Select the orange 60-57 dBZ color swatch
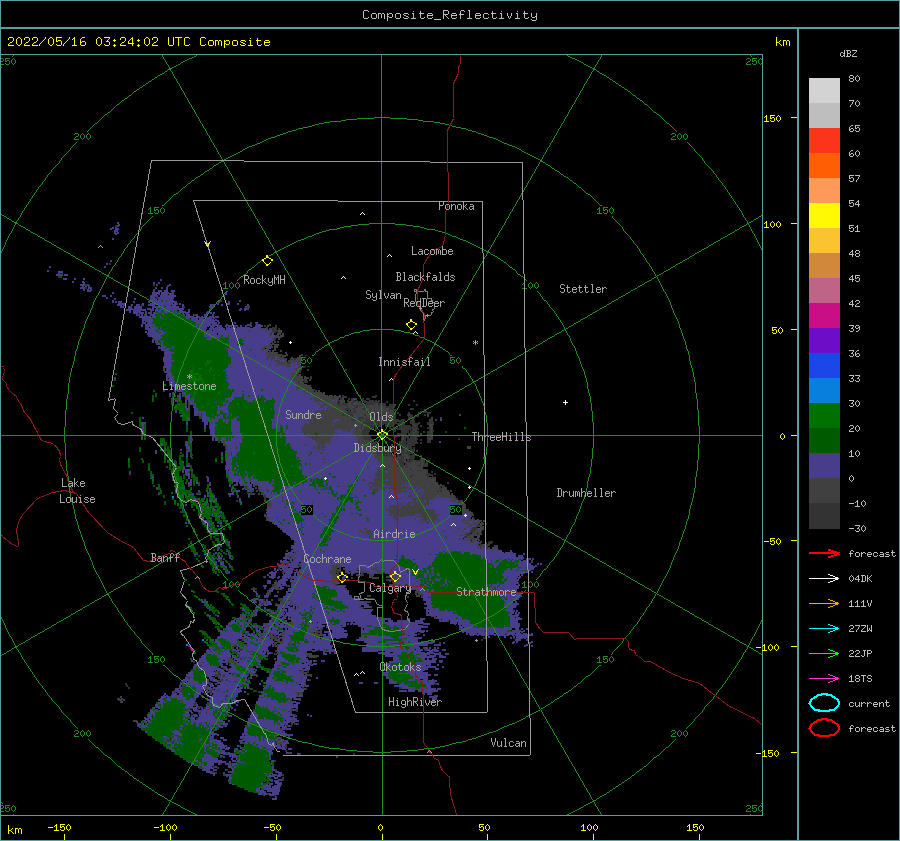The height and width of the screenshot is (841, 900). pyautogui.click(x=824, y=166)
